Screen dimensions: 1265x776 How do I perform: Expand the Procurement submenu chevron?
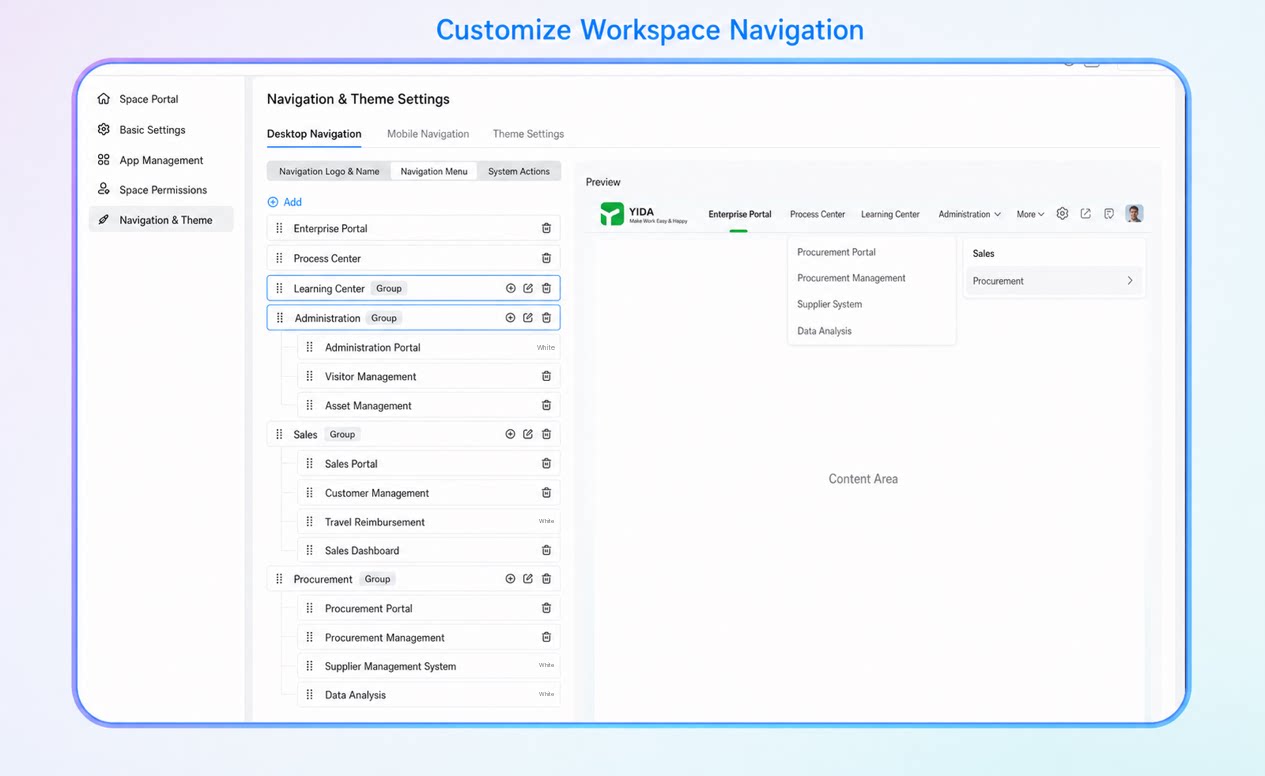tap(1130, 281)
